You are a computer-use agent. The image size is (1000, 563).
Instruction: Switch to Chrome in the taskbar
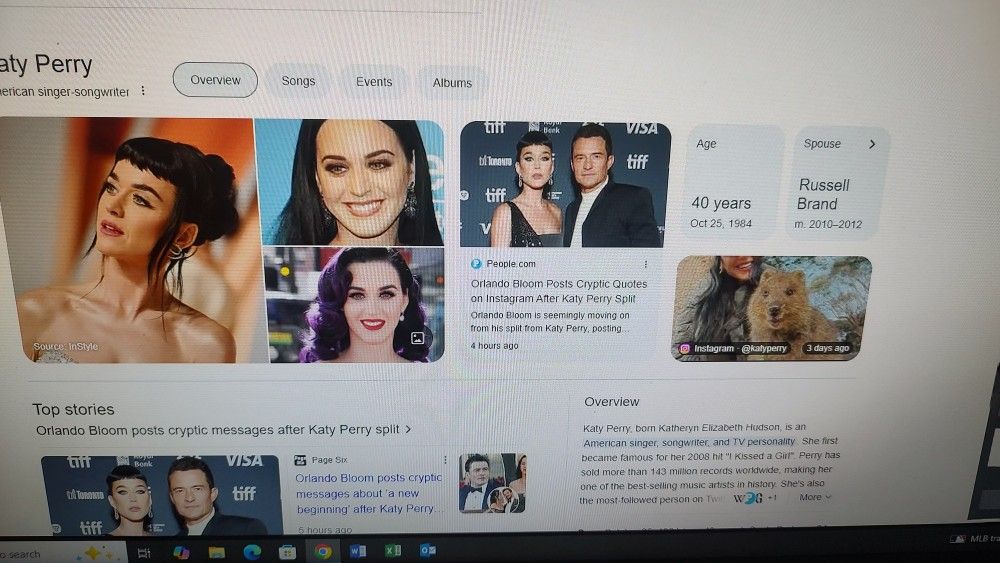(323, 551)
